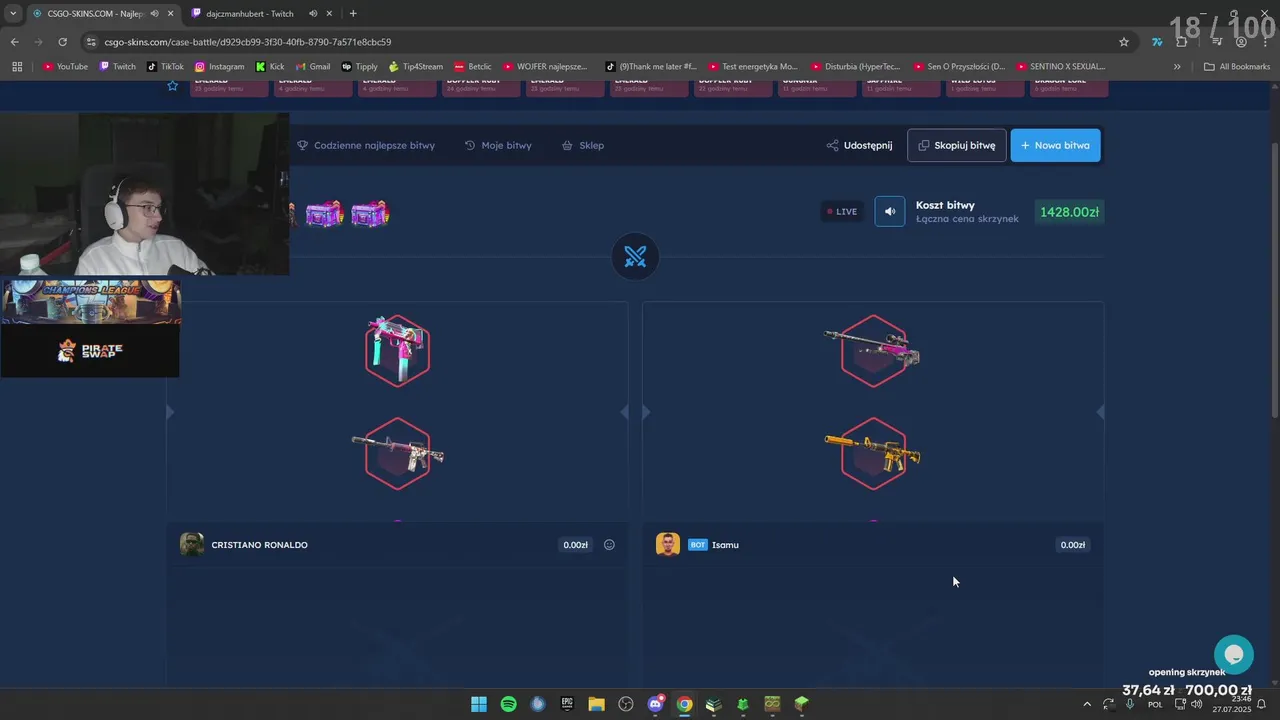Mute the Twitch tab audio icon

click(x=313, y=13)
